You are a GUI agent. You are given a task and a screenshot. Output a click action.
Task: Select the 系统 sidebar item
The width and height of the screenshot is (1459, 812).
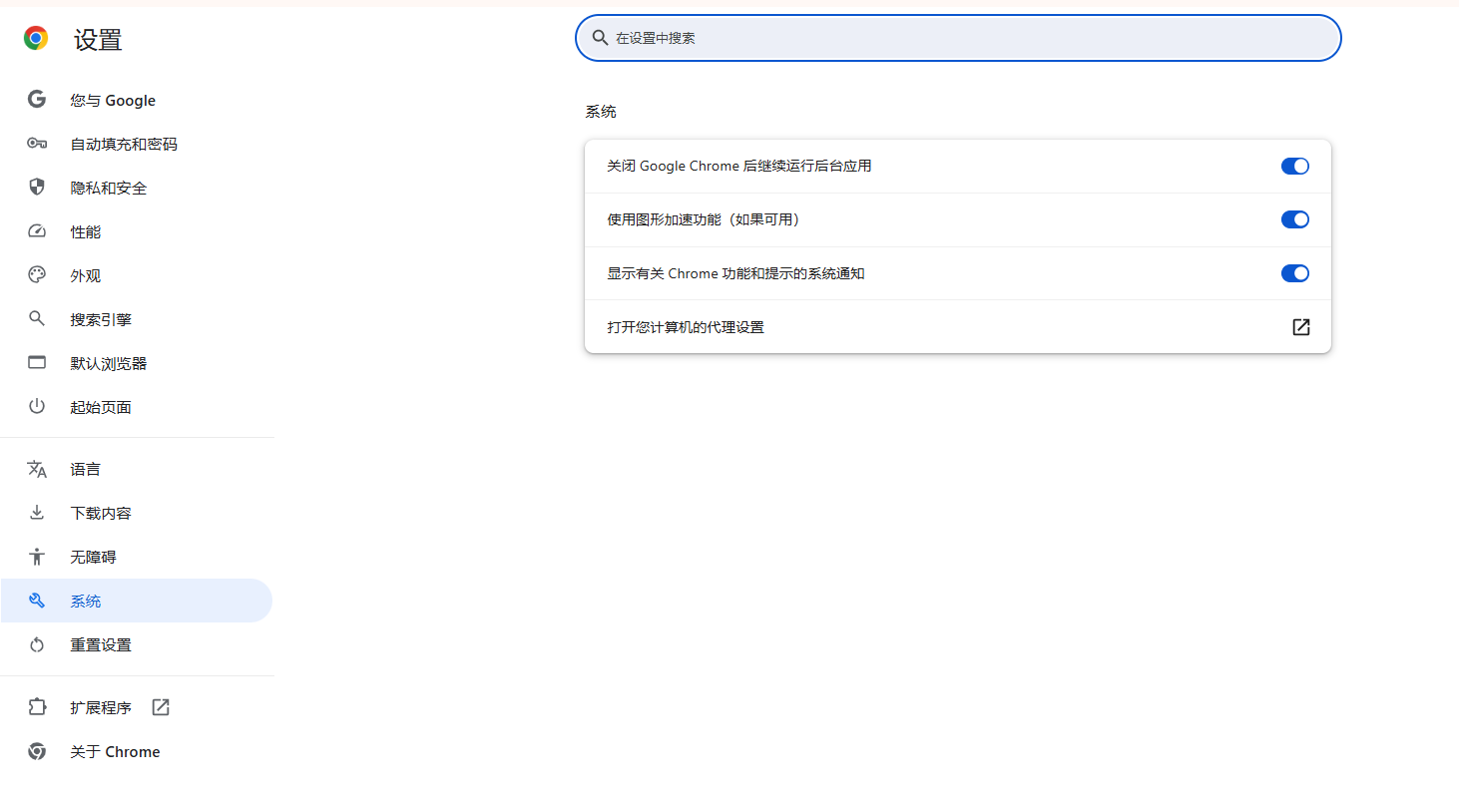click(x=137, y=601)
